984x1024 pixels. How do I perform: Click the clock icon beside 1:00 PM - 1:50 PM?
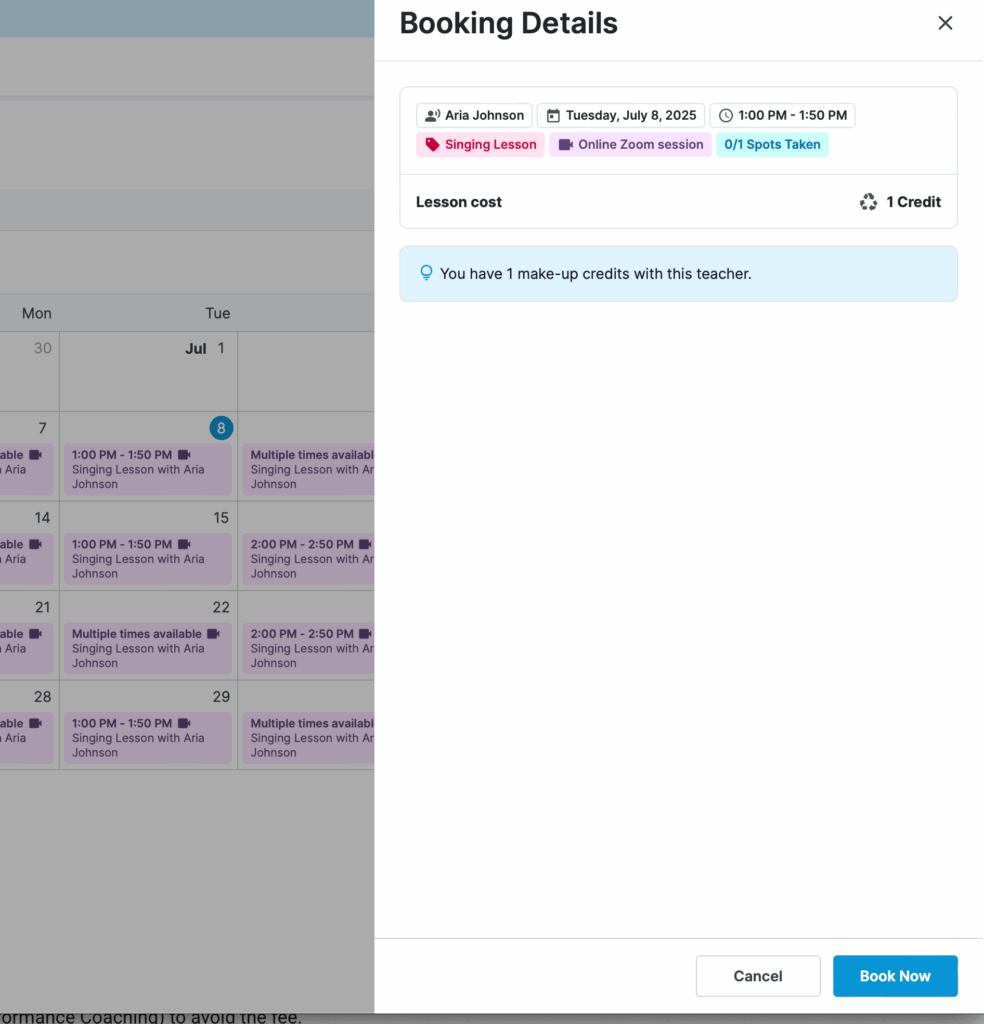point(726,115)
